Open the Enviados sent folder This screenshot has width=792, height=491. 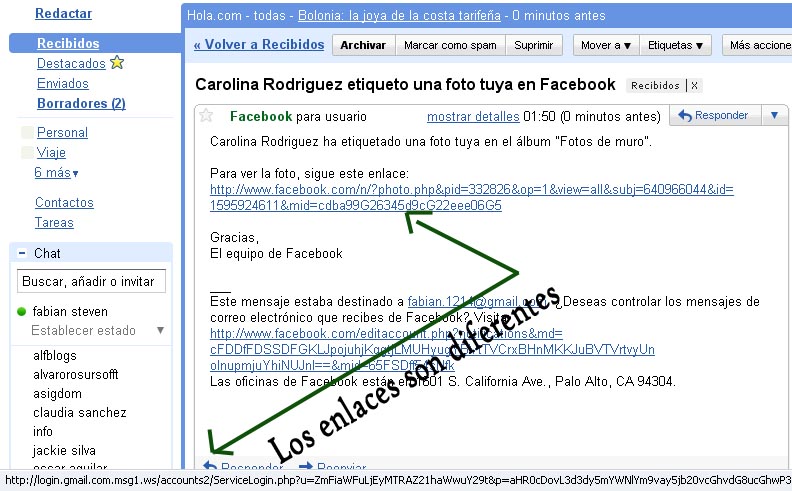[63, 83]
